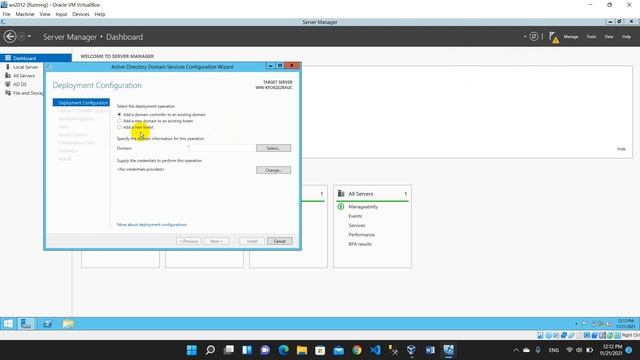Image resolution: width=640 pixels, height=360 pixels.
Task: Click the All Servers tile icon
Action: click(341, 193)
